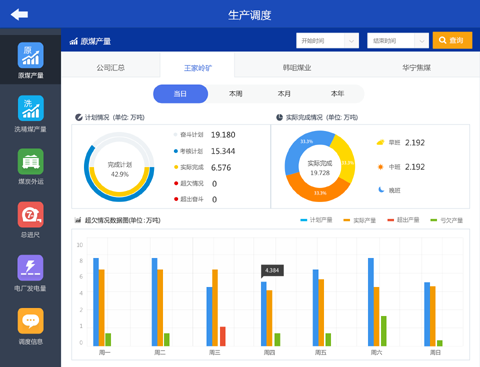Open 煤炭外运 train icon
The height and width of the screenshot is (367, 480).
point(31,161)
